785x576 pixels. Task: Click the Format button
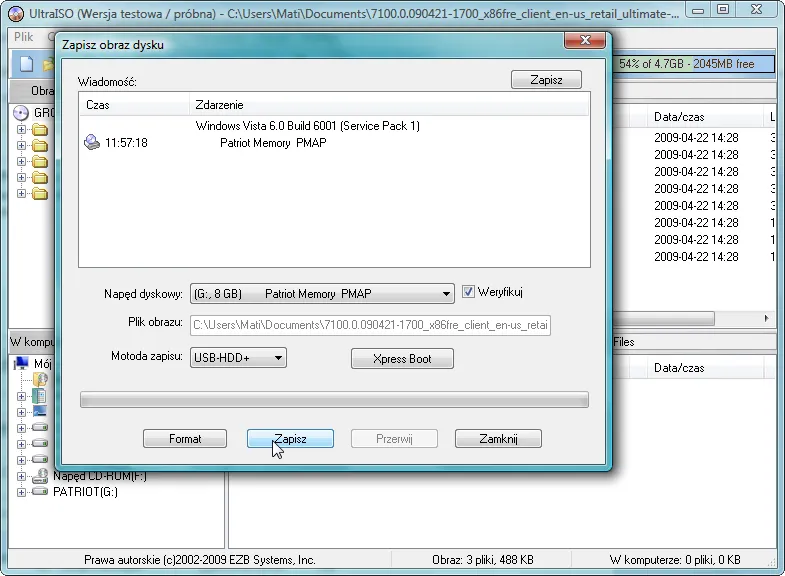(x=185, y=439)
